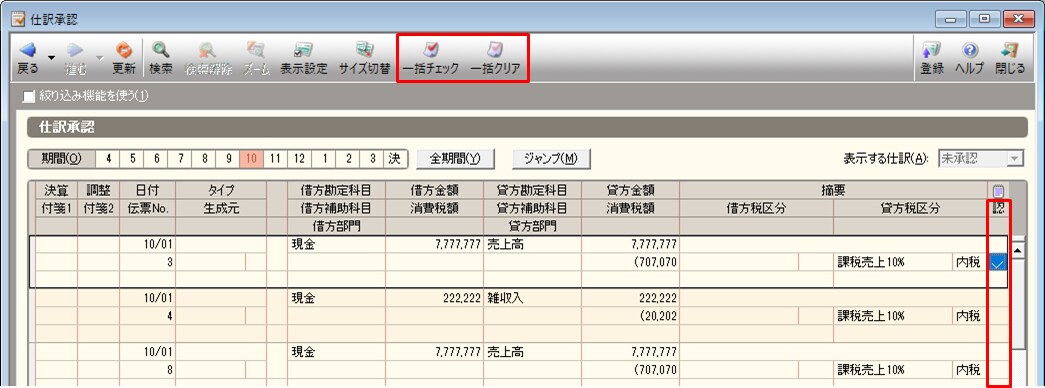This screenshot has height=388, width=1045.
Task: Click the 借方勘定科目 column header
Action: click(336, 191)
